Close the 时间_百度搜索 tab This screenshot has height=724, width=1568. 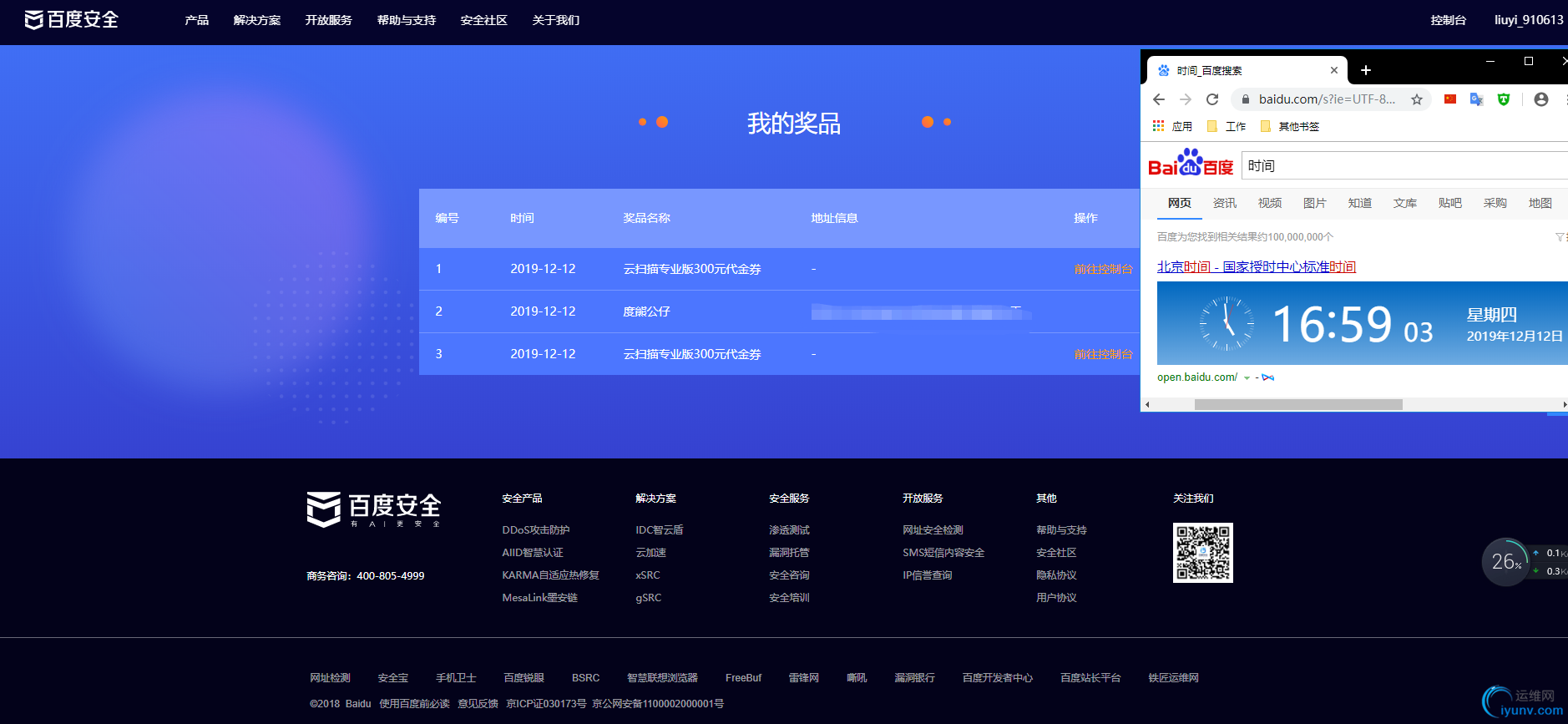pos(1334,70)
